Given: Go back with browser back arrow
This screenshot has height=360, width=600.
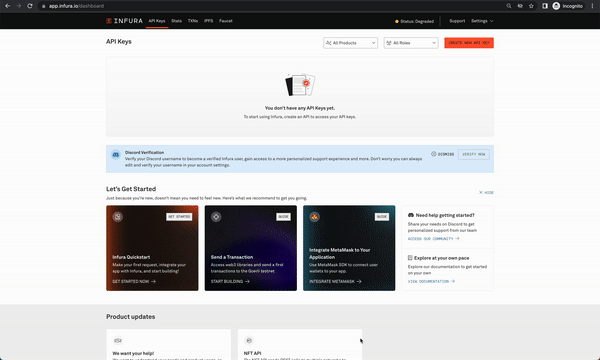Looking at the screenshot, I should pos(7,6).
